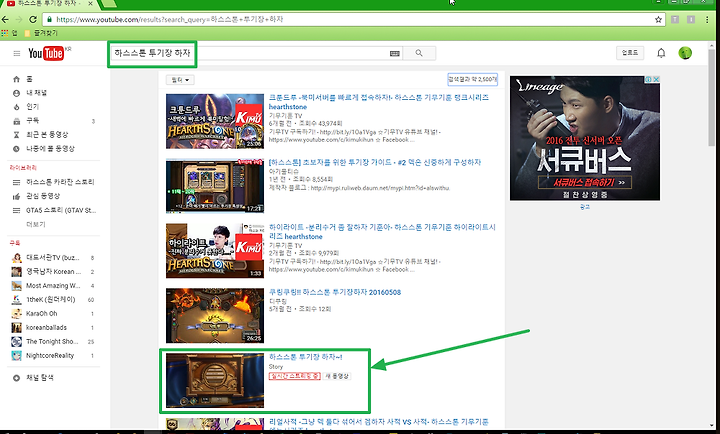Click the 업로드 upload button
Screen dimensions: 720x434
(630, 53)
